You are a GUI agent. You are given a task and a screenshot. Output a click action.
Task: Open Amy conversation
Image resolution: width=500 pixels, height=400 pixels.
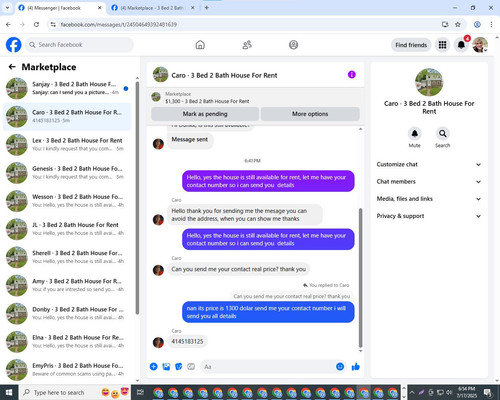(x=67, y=285)
